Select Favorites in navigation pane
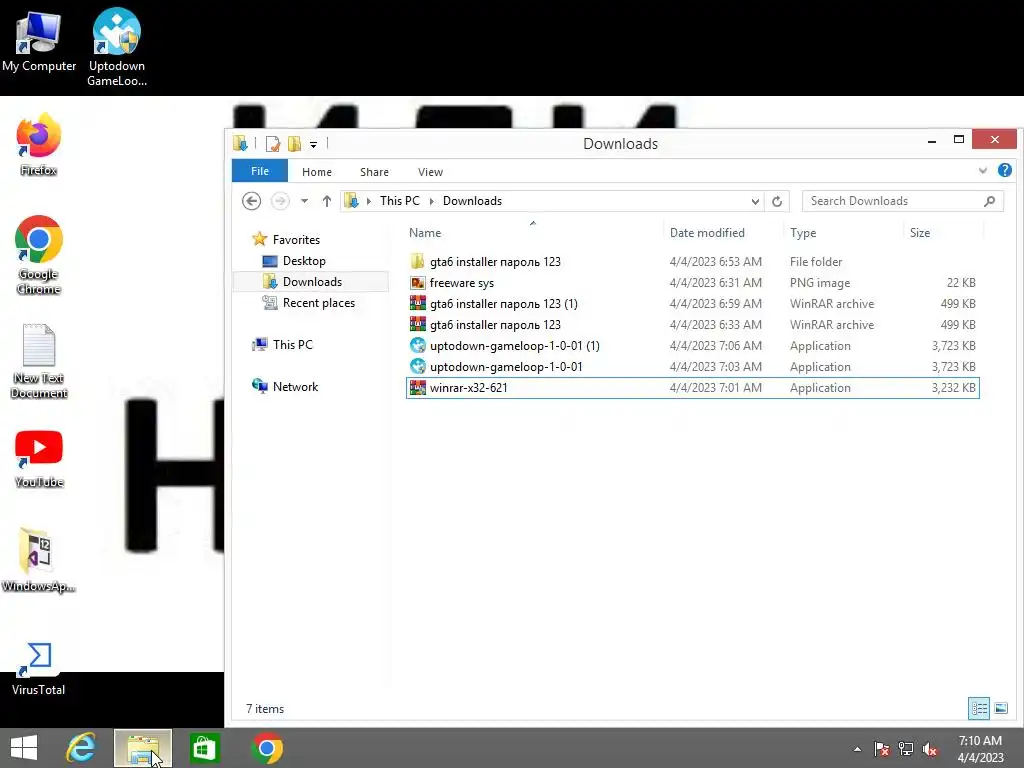The image size is (1024, 768). [x=296, y=240]
